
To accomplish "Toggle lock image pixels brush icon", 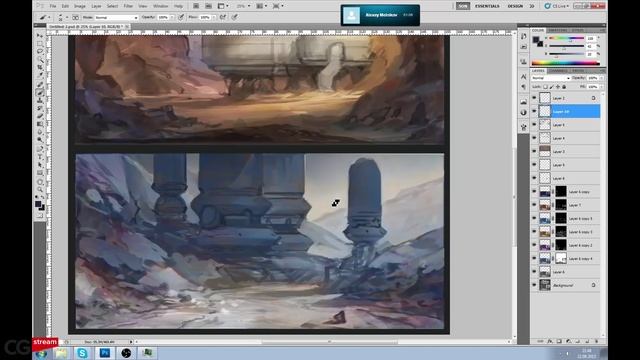I will click(x=552, y=87).
